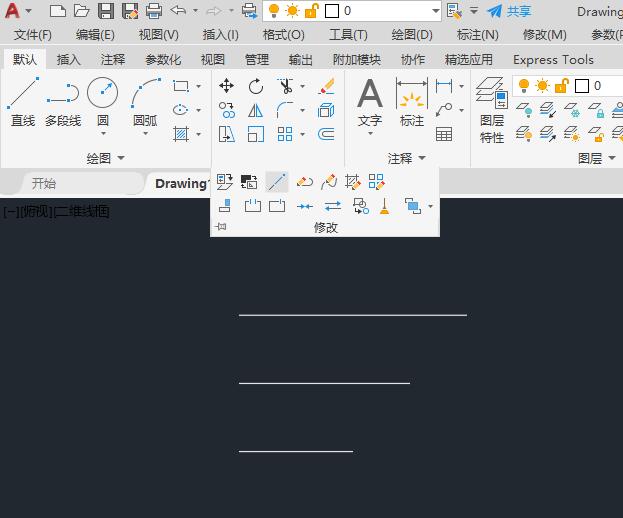Toggle lightbulb in Layers panel dropdown

[x=524, y=86]
